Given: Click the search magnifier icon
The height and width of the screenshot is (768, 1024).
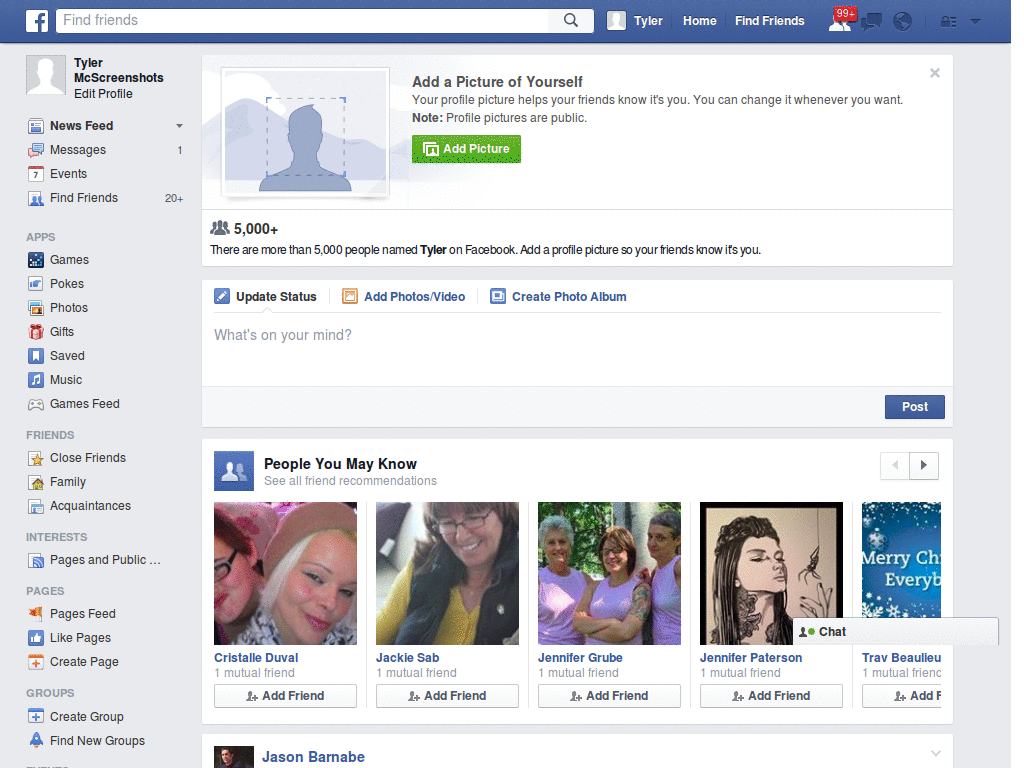Looking at the screenshot, I should pos(571,20).
